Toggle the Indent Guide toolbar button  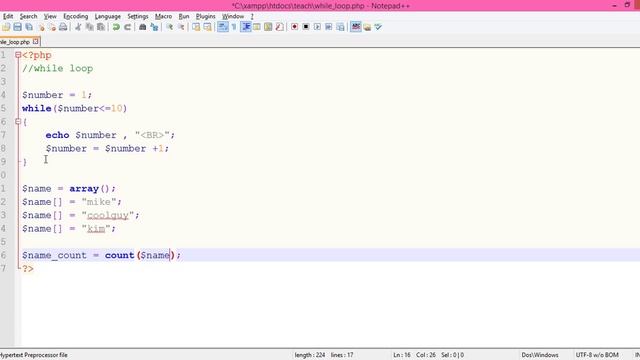246,27
